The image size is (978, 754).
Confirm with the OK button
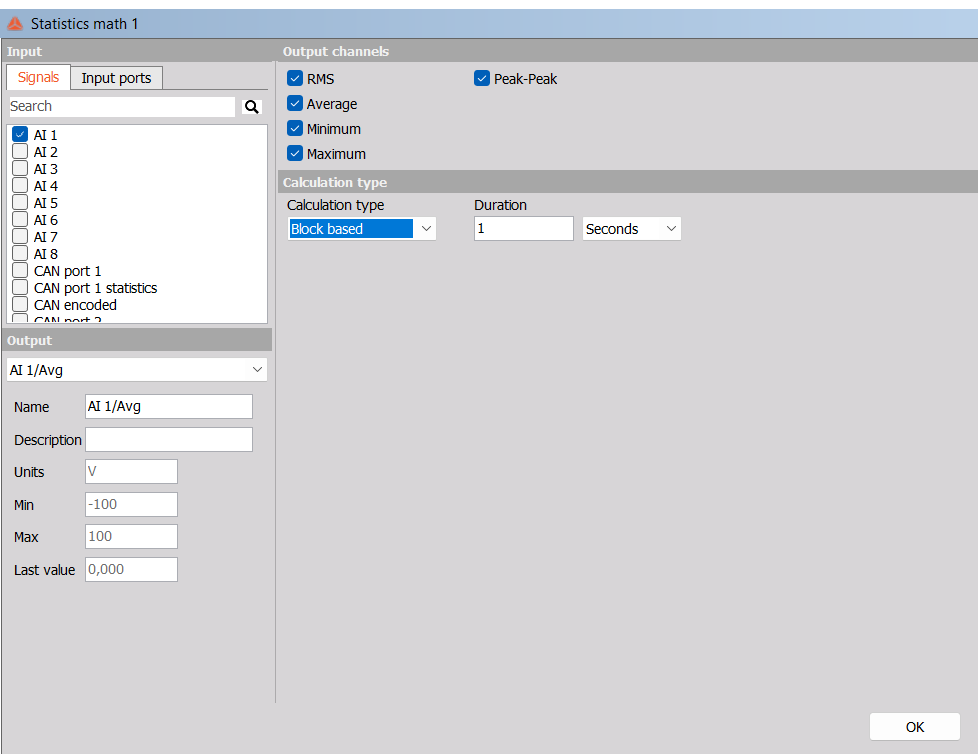pyautogui.click(x=914, y=727)
